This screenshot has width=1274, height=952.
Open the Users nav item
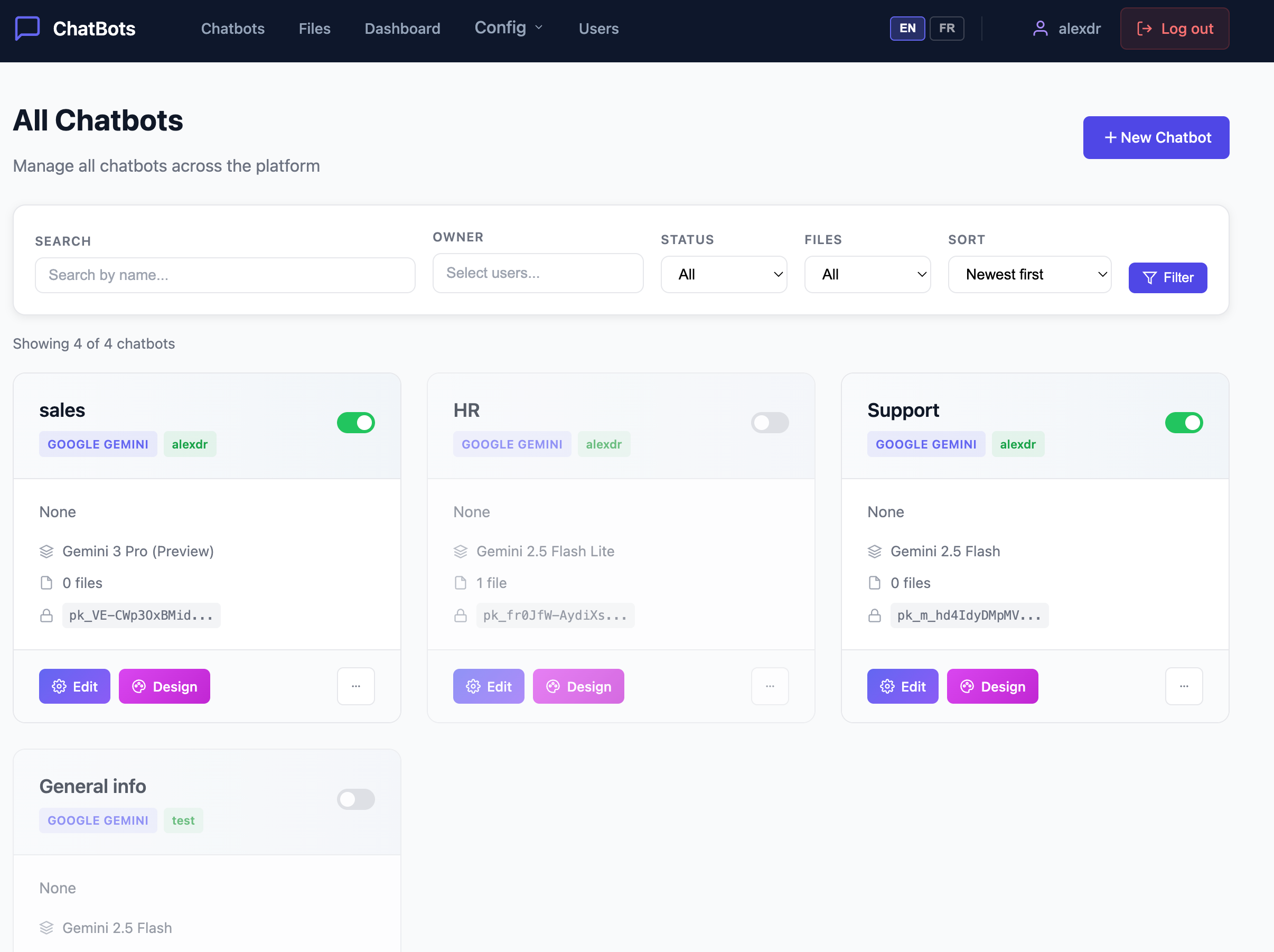click(x=598, y=28)
